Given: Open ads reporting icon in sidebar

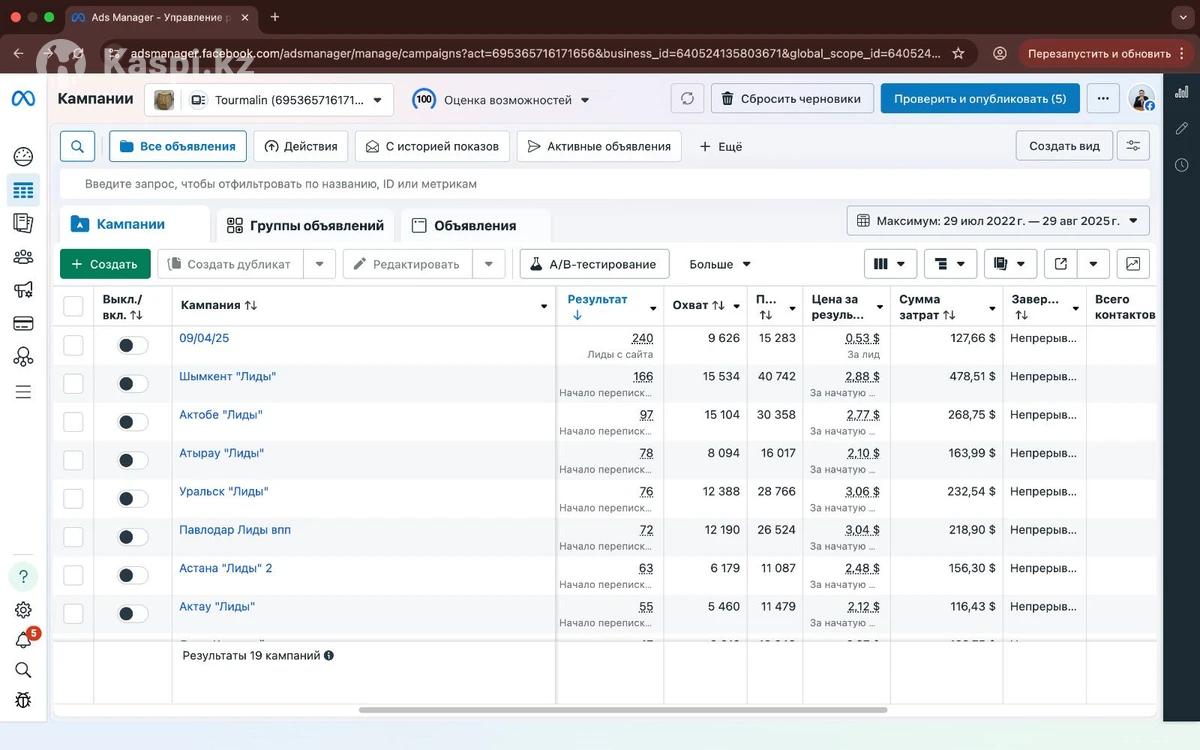Looking at the screenshot, I should point(23,223).
